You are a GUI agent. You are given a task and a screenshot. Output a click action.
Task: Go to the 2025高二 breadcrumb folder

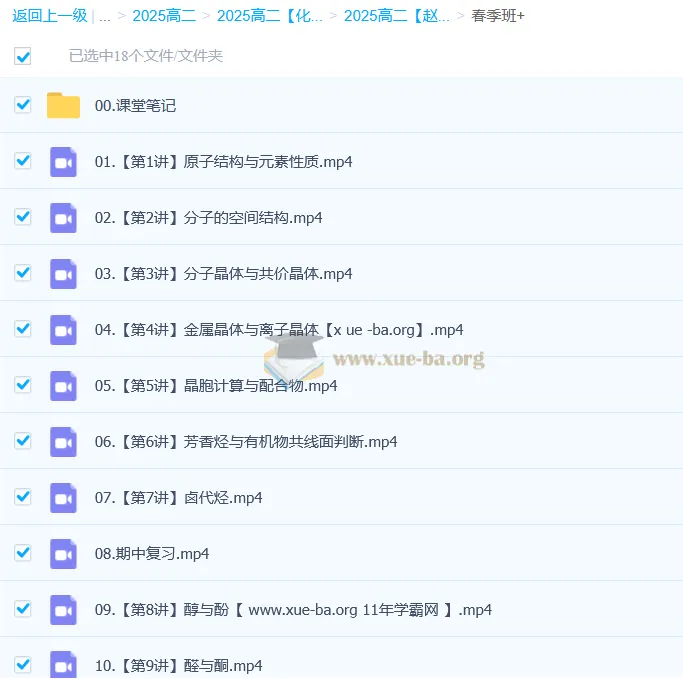[x=162, y=16]
